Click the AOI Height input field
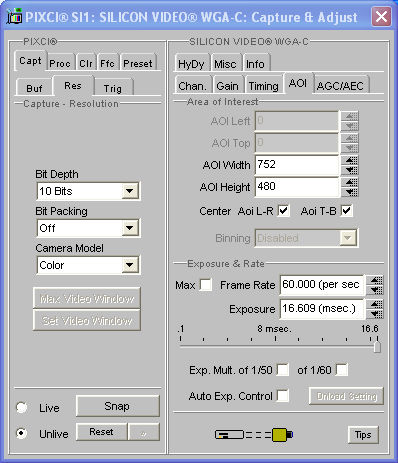 [297, 187]
